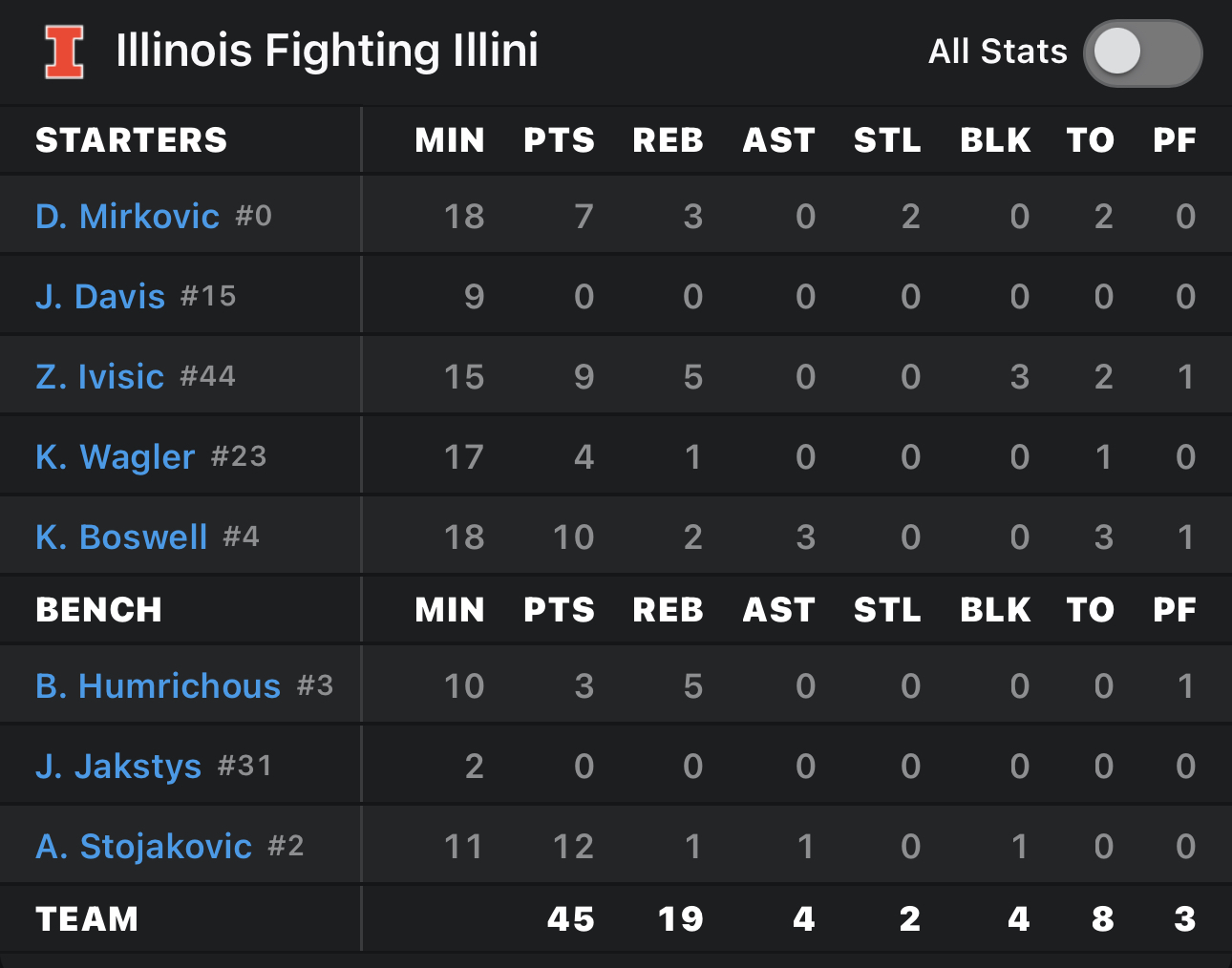Select the MIN header in starters section
This screenshot has width=1232, height=968.
tap(450, 140)
